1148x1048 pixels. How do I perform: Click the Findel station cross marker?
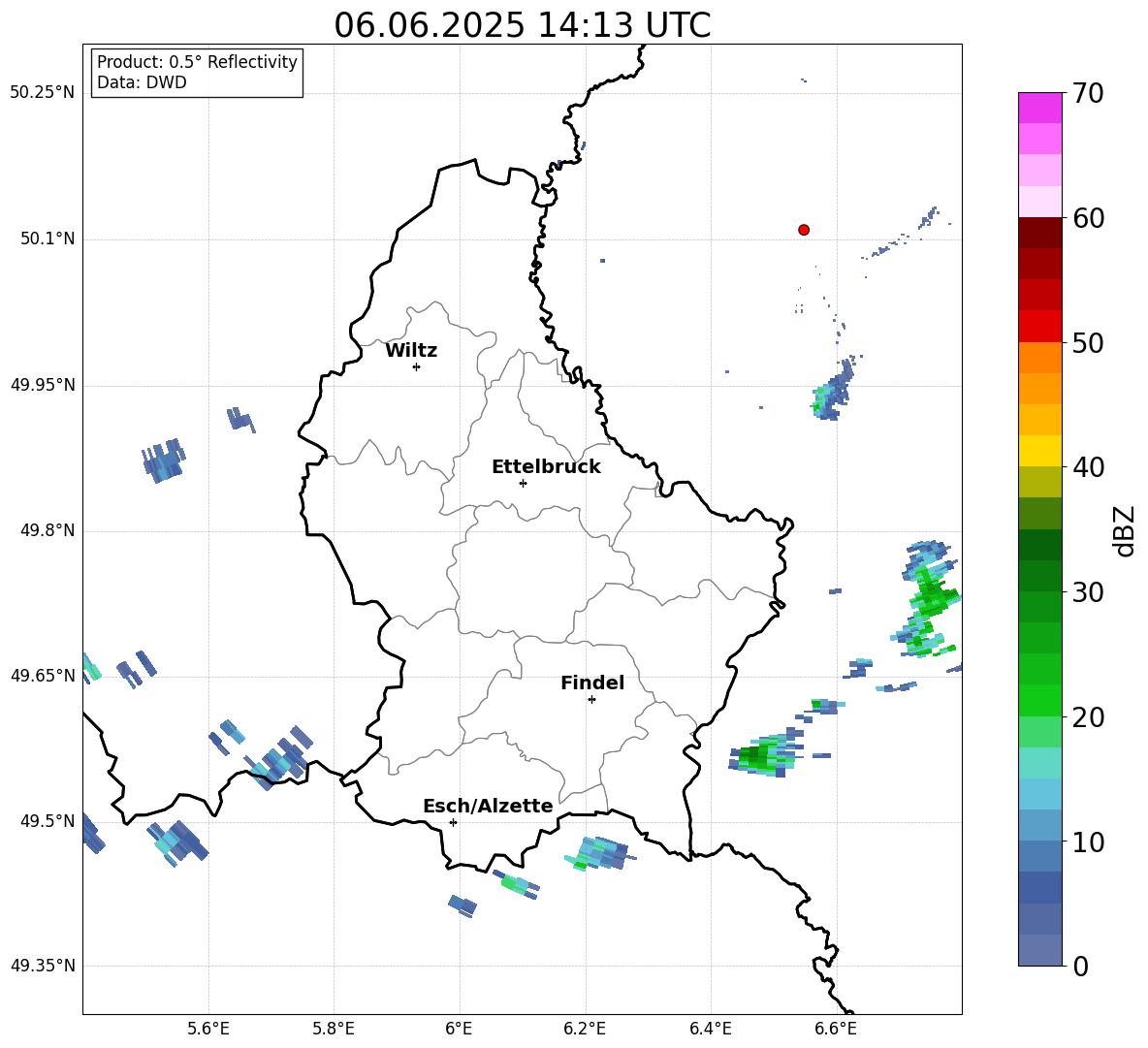[x=591, y=700]
